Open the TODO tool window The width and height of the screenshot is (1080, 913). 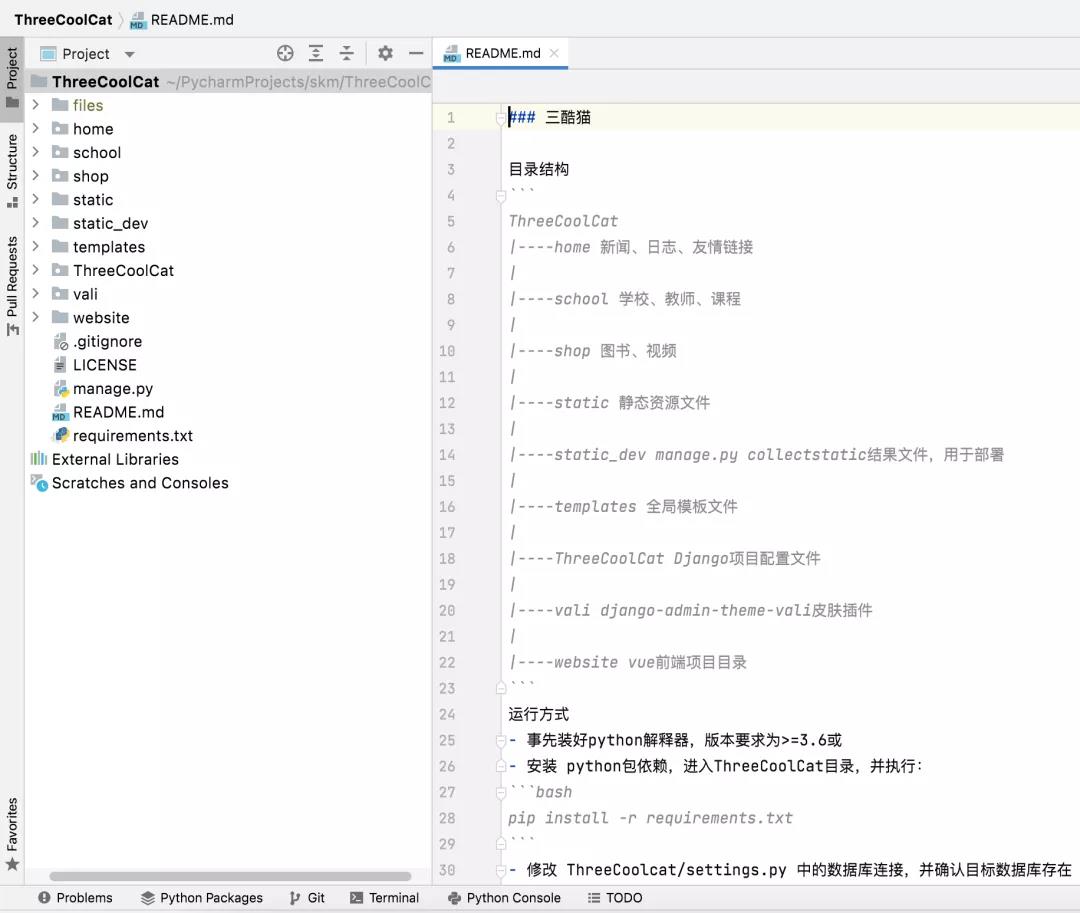(x=615, y=898)
